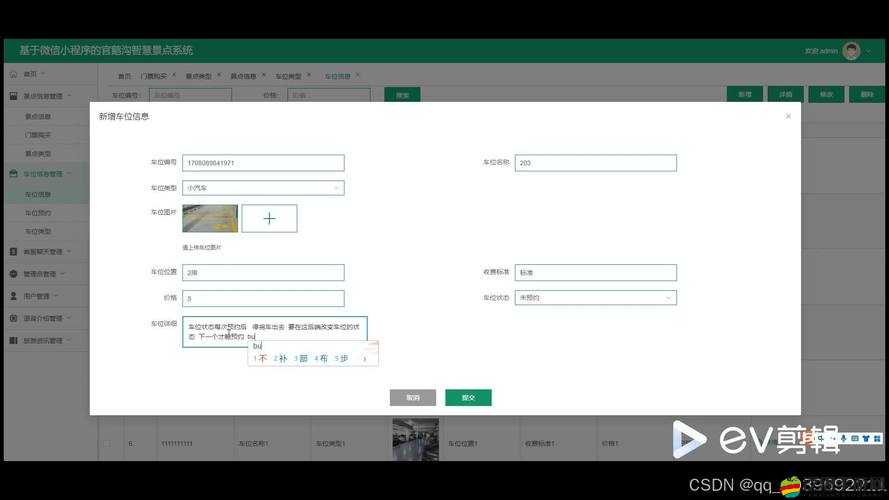889x500 pixels.
Task: Click the admin avatar icon
Action: point(851,51)
